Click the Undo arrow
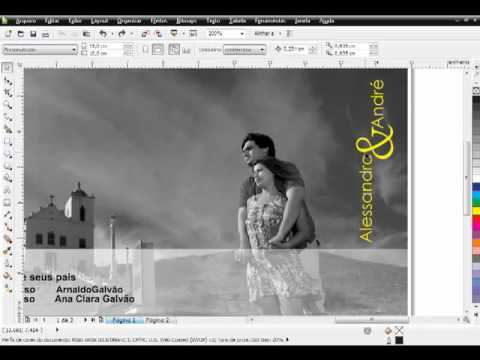This screenshot has width=480, height=360. 103,34
